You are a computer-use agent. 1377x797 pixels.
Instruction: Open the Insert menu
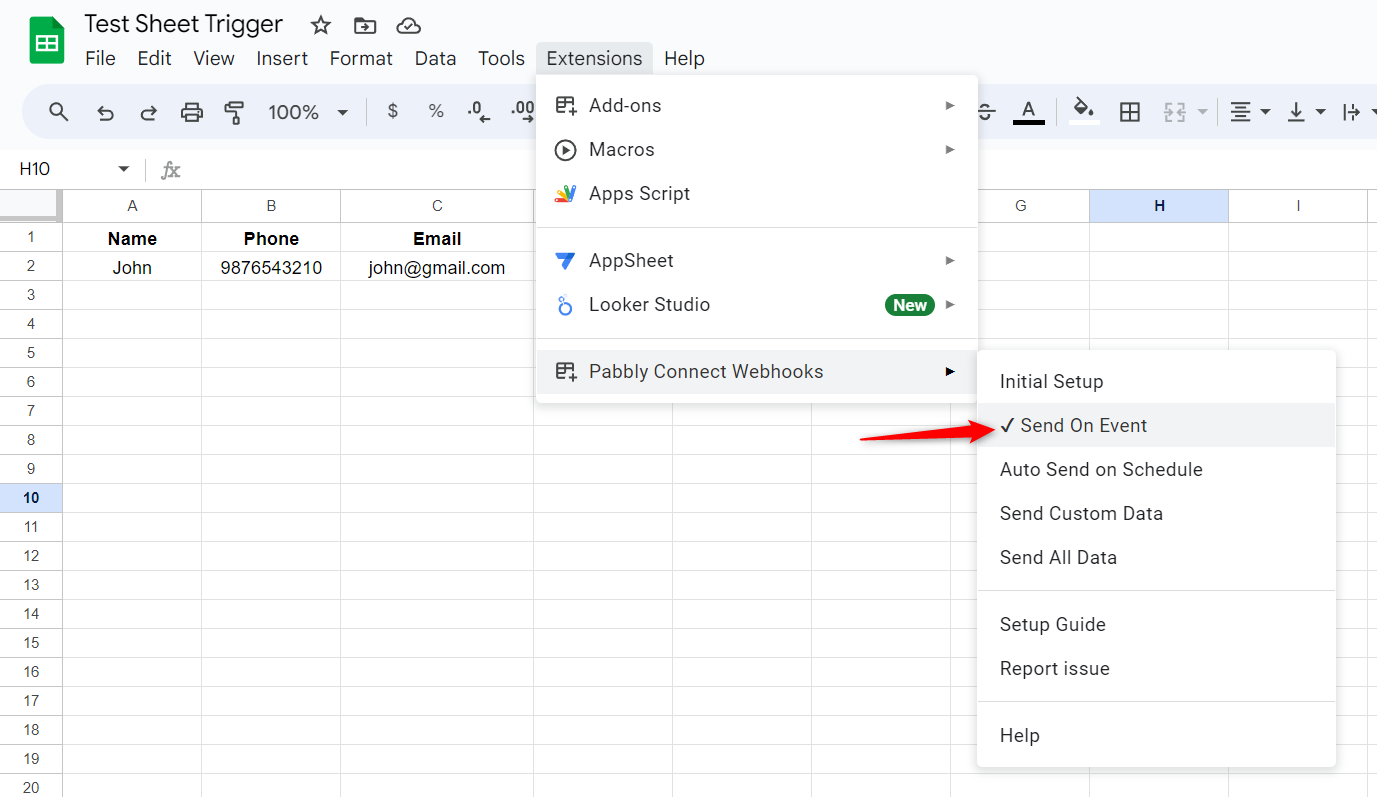(x=282, y=58)
